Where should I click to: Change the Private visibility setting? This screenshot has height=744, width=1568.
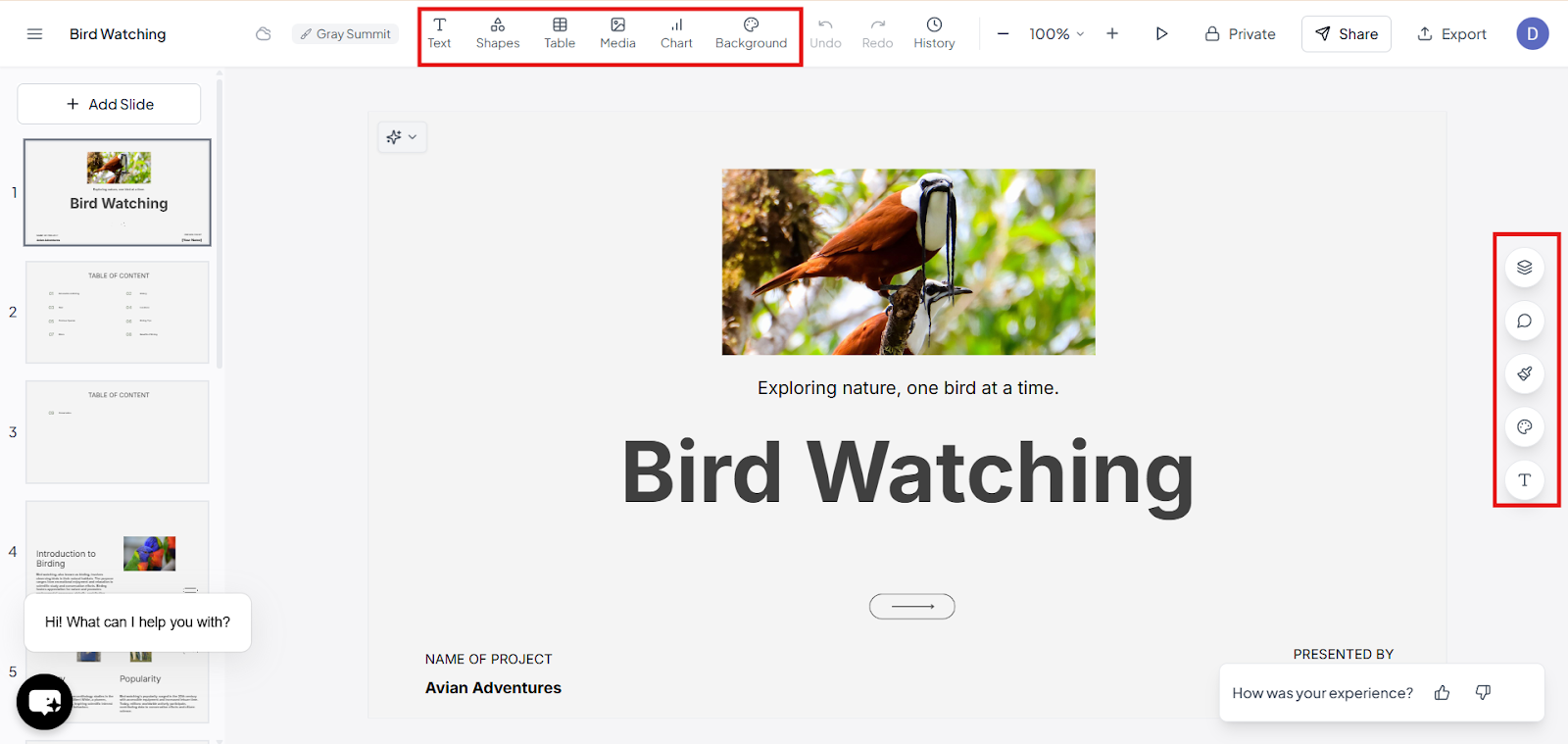tap(1240, 34)
